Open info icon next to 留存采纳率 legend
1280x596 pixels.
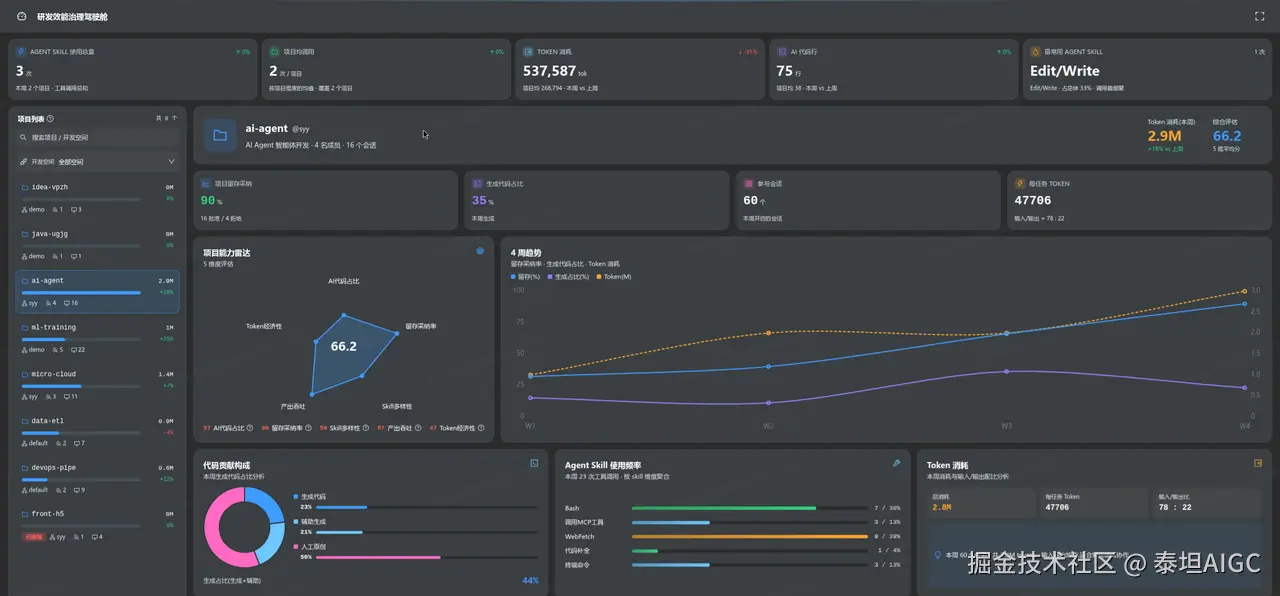tap(308, 428)
